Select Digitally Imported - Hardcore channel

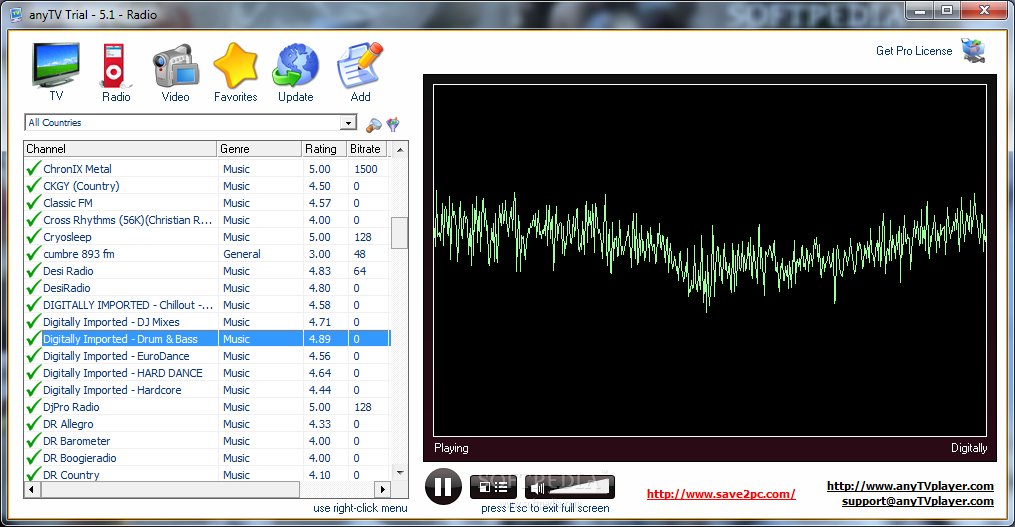click(x=207, y=390)
